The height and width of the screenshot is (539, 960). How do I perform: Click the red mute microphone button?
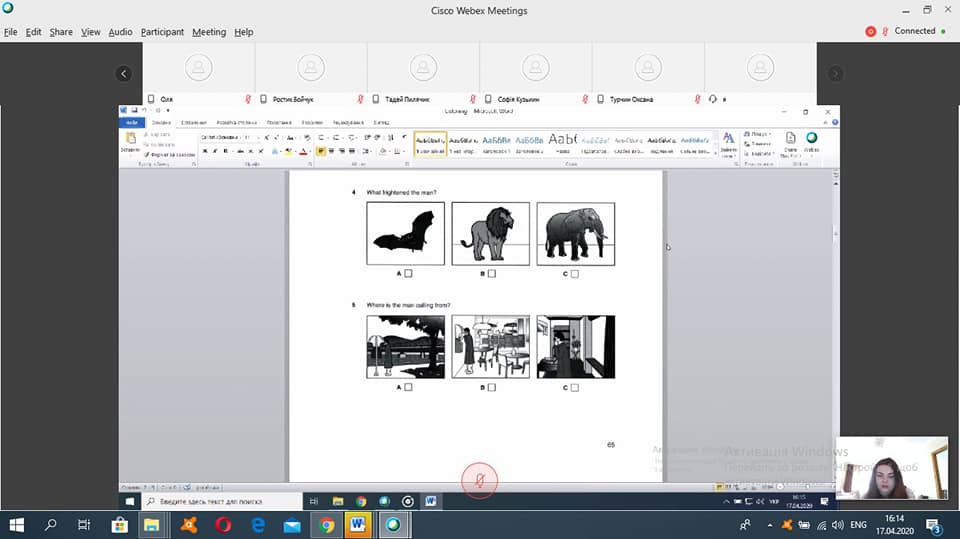point(479,480)
